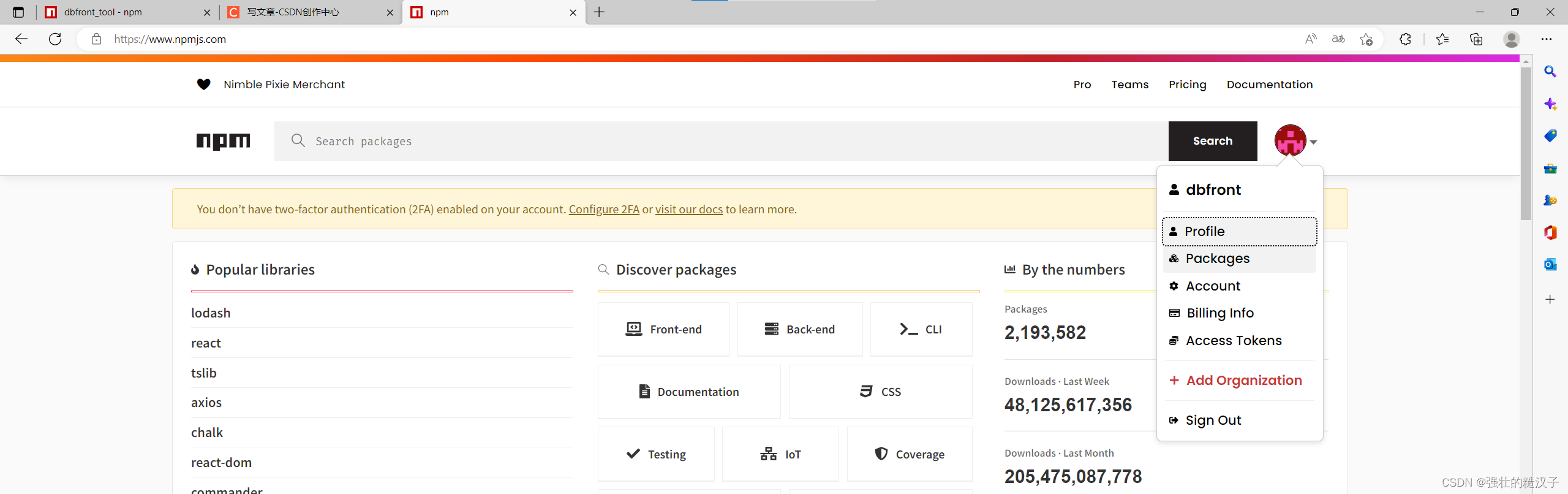This screenshot has width=1568, height=494.
Task: Click the read aloud icon
Action: 1311,39
